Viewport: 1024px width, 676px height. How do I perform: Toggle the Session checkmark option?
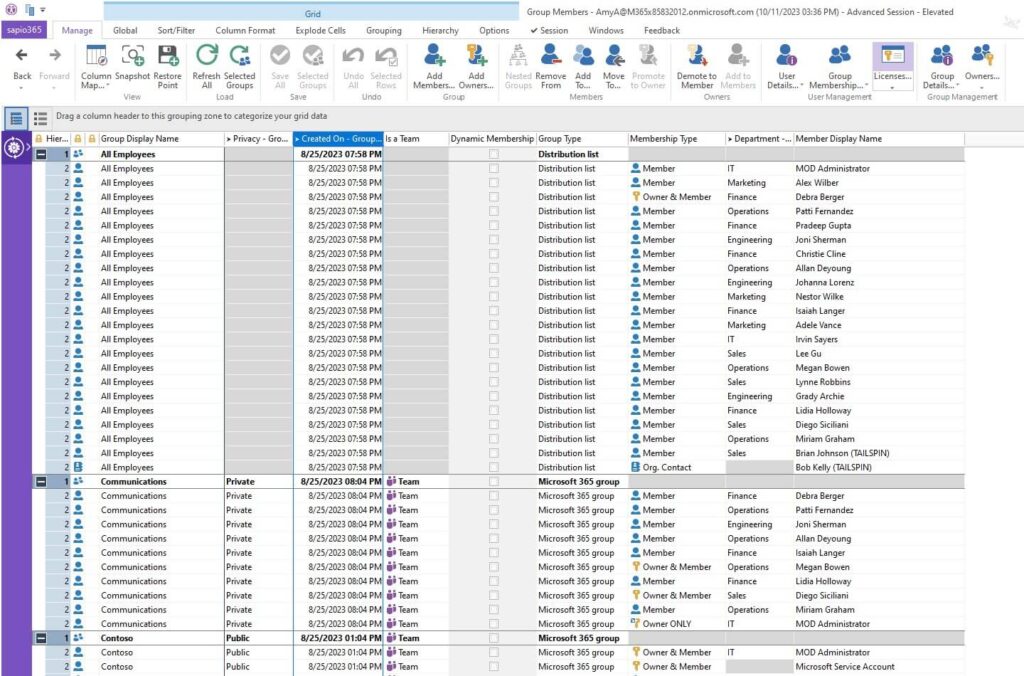[549, 31]
